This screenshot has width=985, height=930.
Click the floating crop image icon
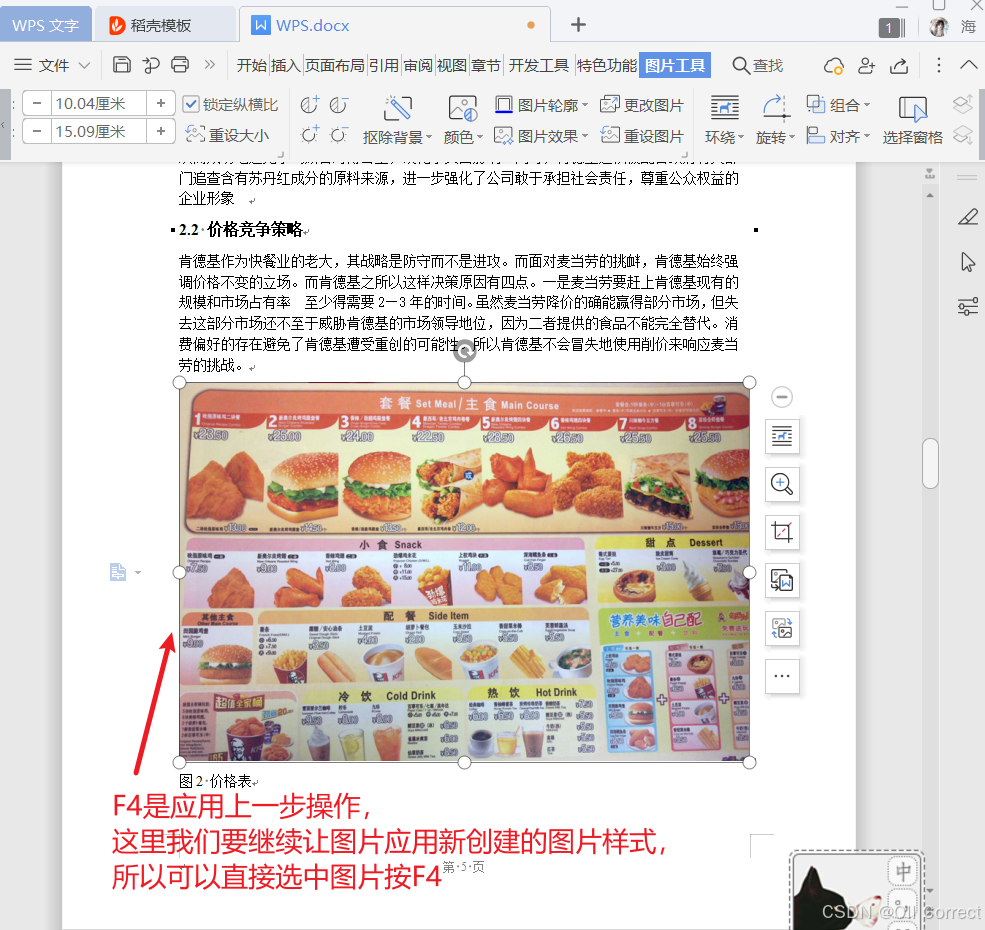click(781, 532)
